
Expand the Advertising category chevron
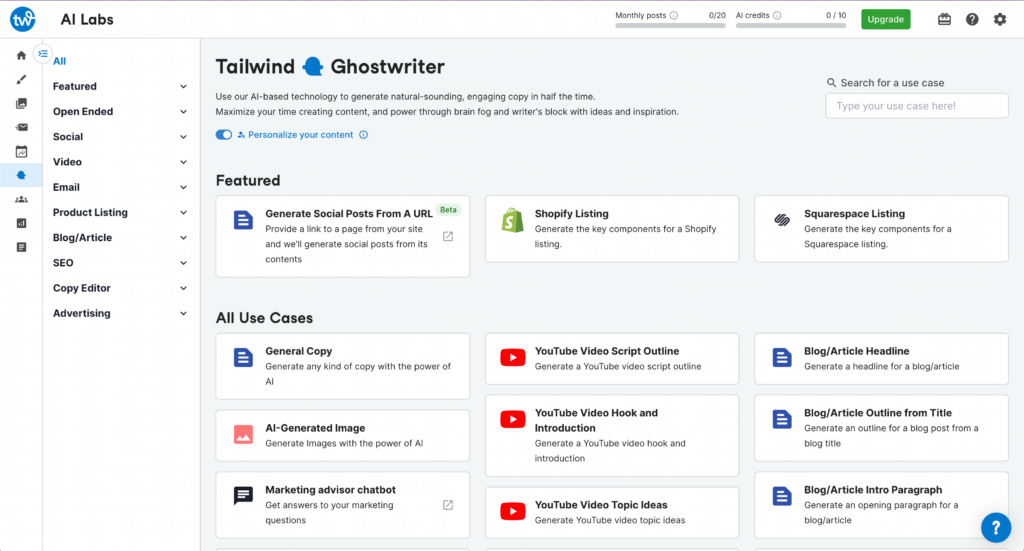pos(184,313)
